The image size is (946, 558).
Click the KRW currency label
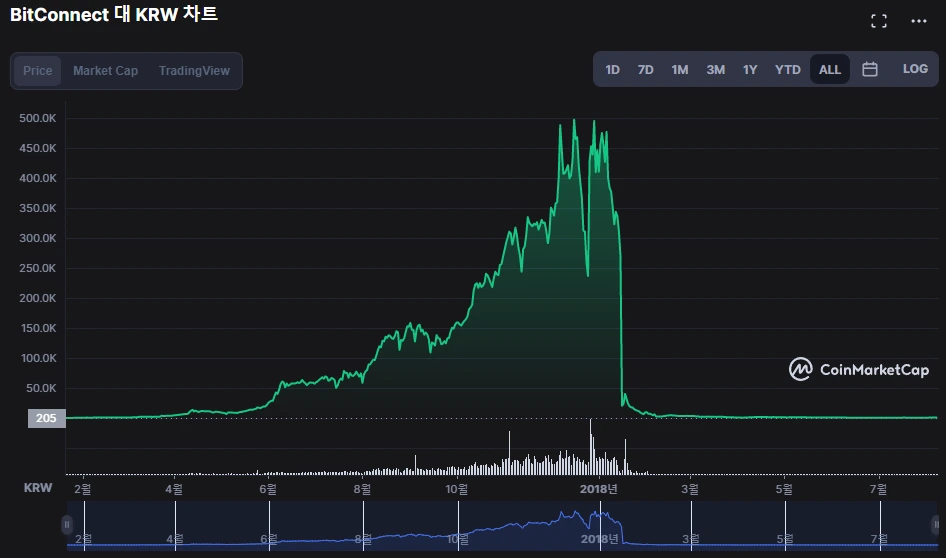[38, 487]
